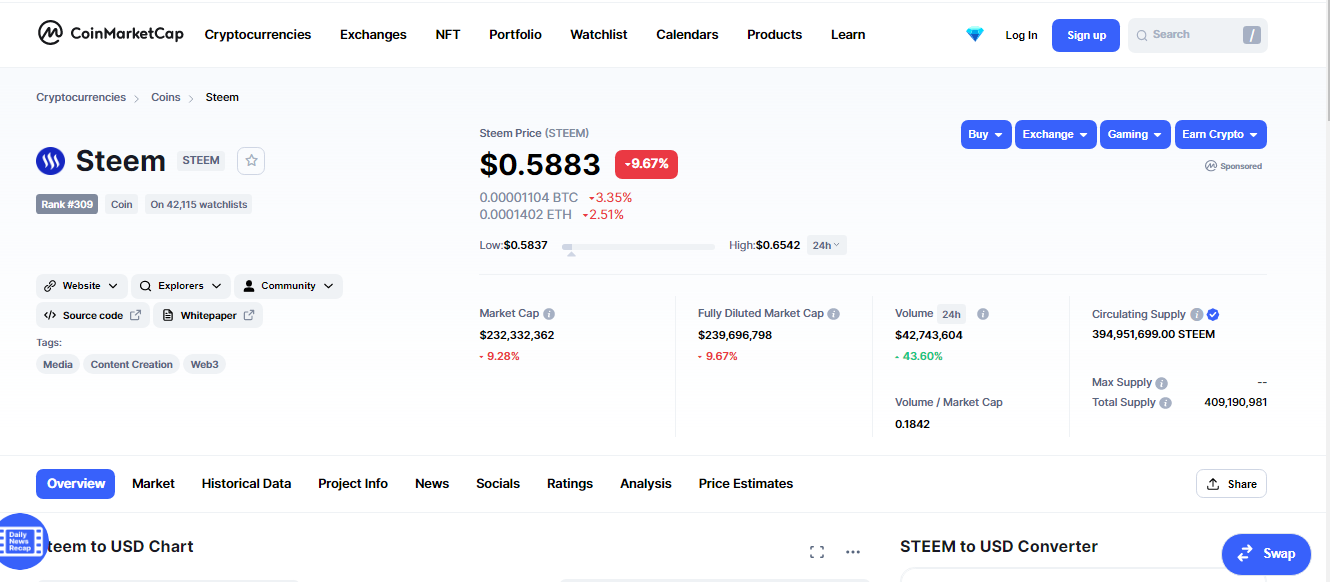Change the Volume 24h period selector
The width and height of the screenshot is (1330, 582).
(x=953, y=314)
